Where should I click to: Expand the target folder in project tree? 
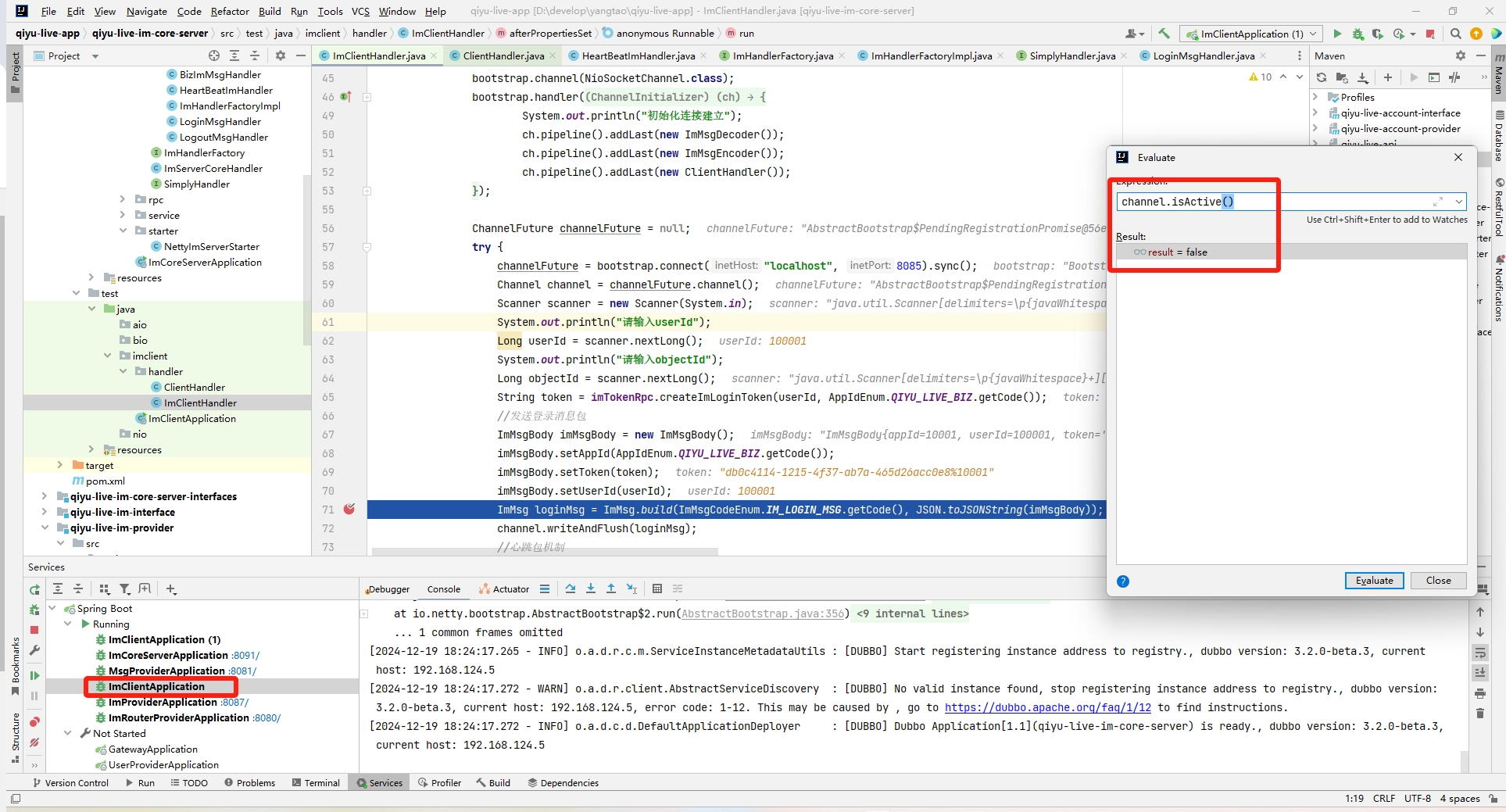(x=60, y=465)
